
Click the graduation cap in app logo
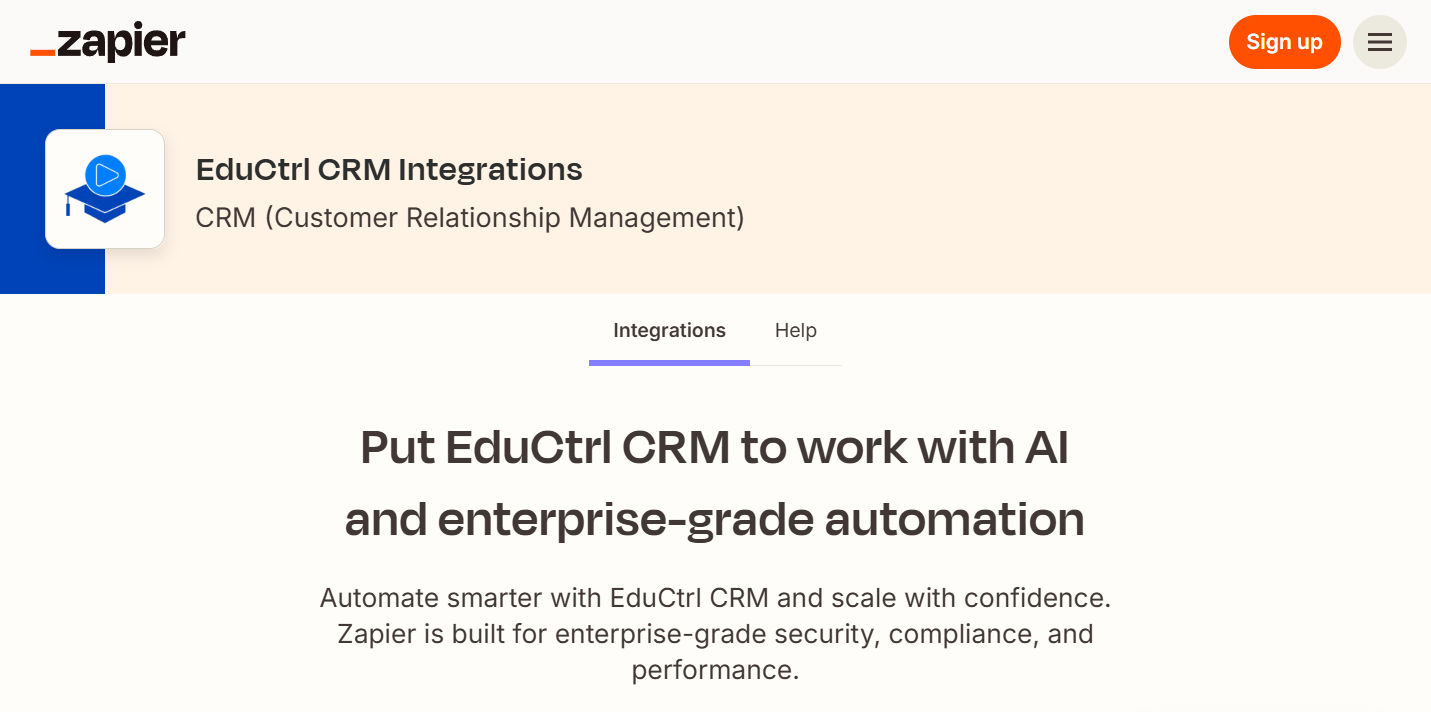click(105, 198)
